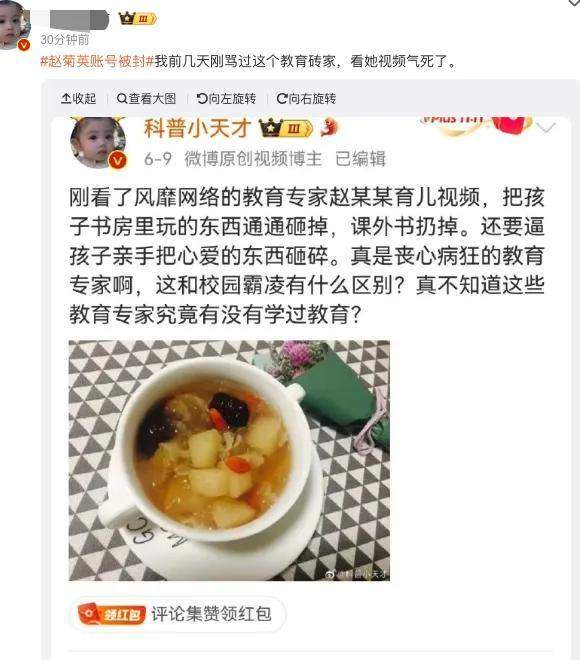Click the poster's baby avatar at top
Viewport: 580px width, 660px height.
(x=13, y=24)
